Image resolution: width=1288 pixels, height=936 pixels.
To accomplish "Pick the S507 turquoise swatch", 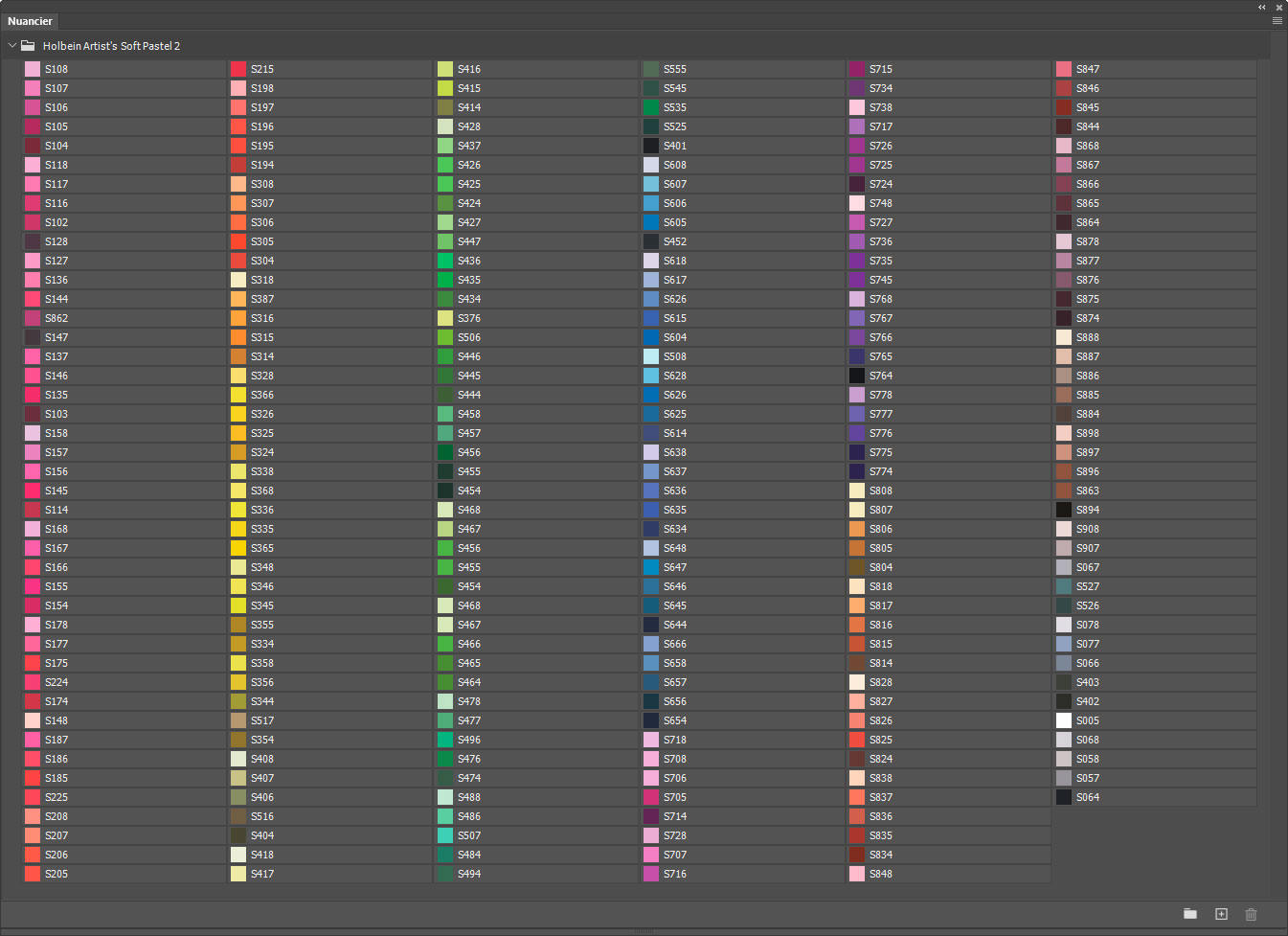I will click(445, 835).
